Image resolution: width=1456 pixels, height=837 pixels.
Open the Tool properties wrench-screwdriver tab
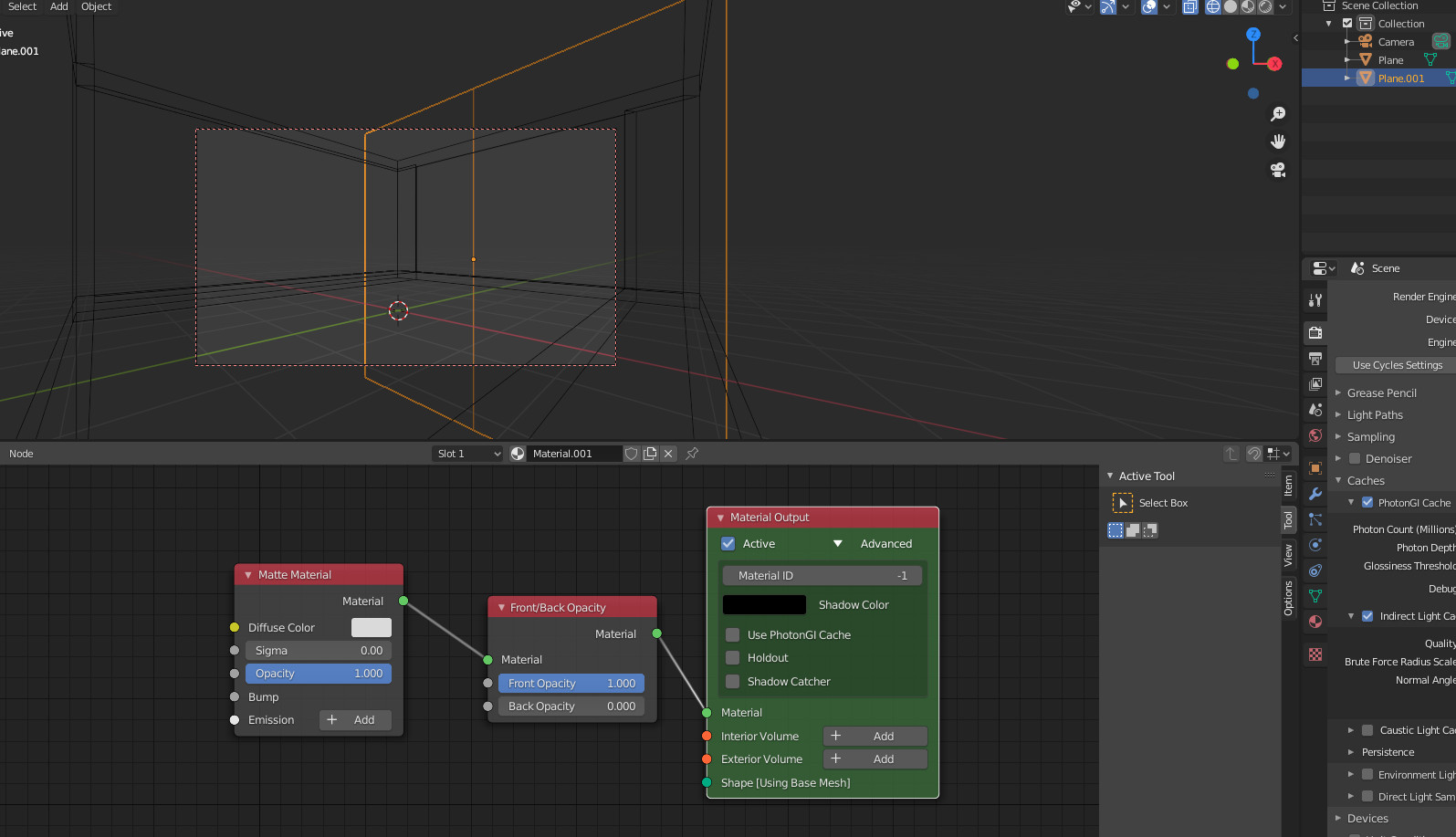[1315, 299]
